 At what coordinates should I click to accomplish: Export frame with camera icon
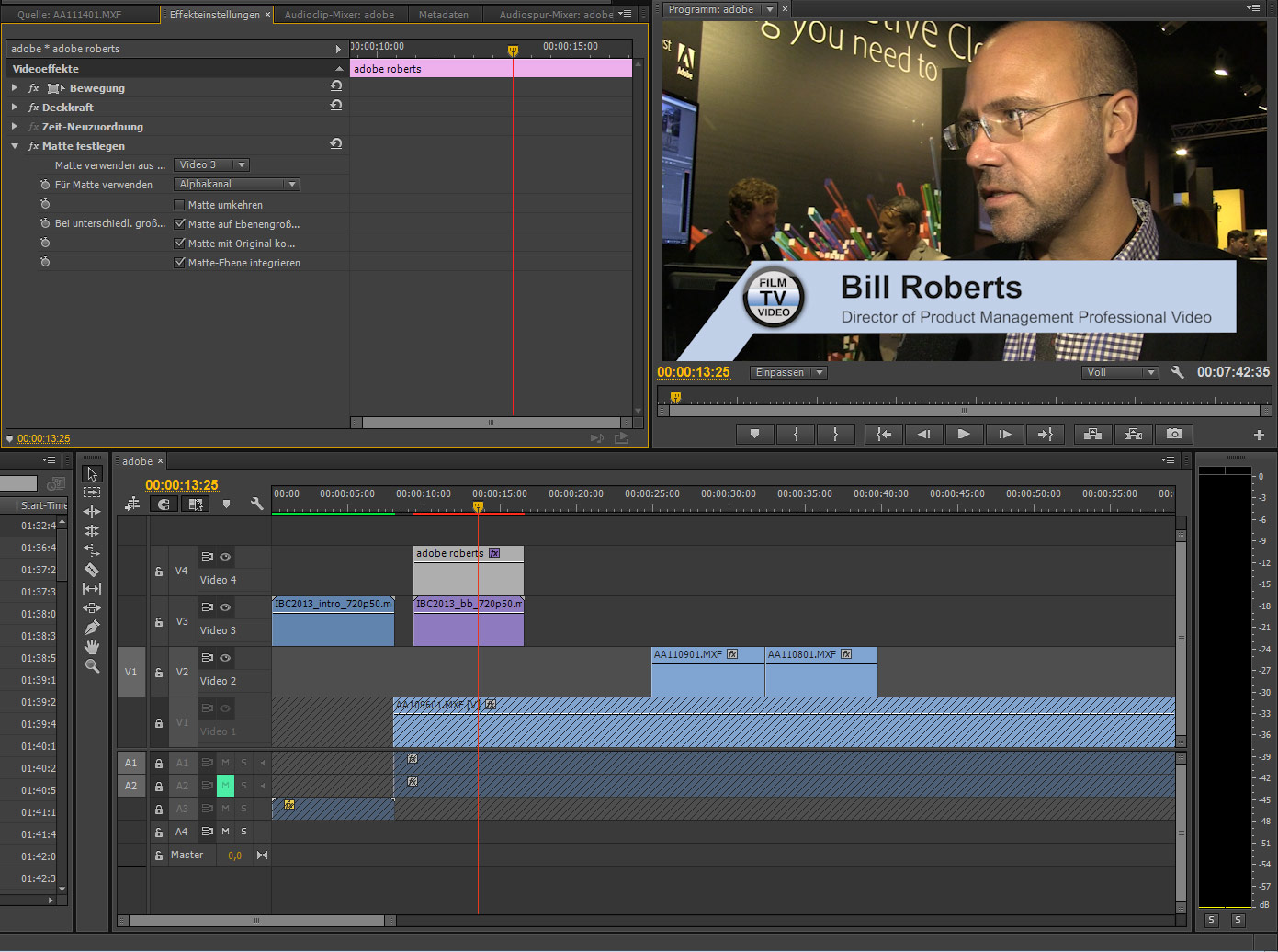(1174, 434)
